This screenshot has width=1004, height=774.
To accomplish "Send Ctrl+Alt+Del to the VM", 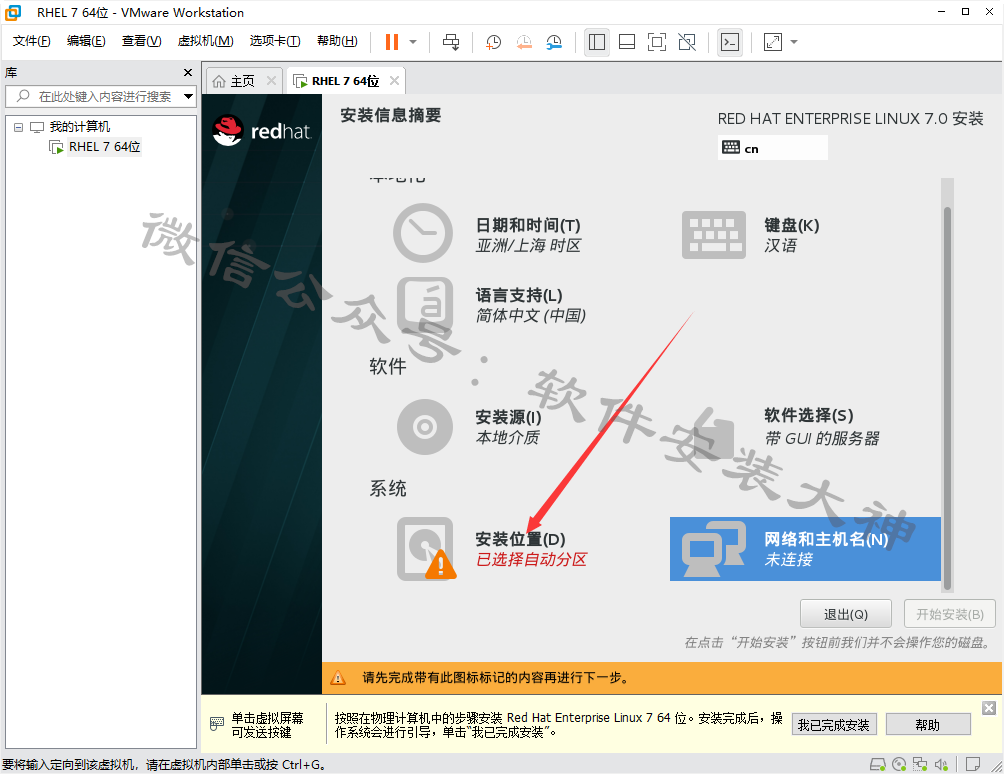I will coord(451,42).
